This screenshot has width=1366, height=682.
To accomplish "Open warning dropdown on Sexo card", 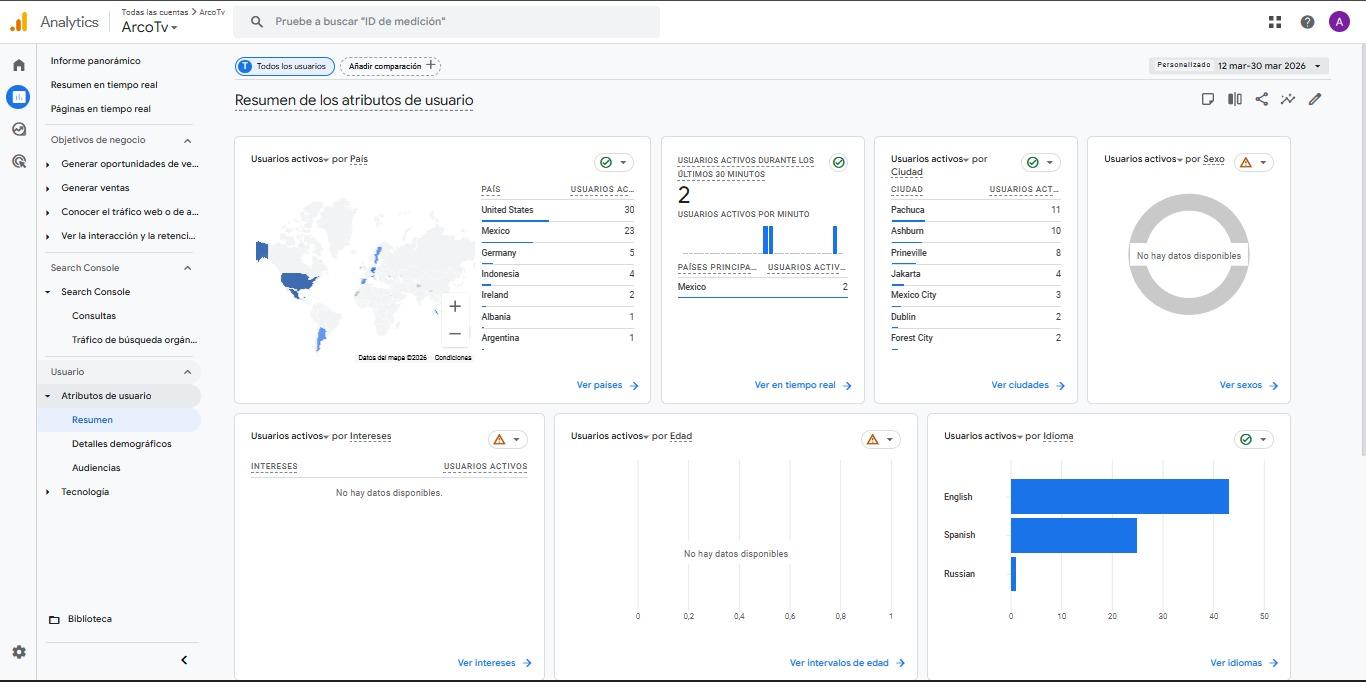I will click(1254, 162).
